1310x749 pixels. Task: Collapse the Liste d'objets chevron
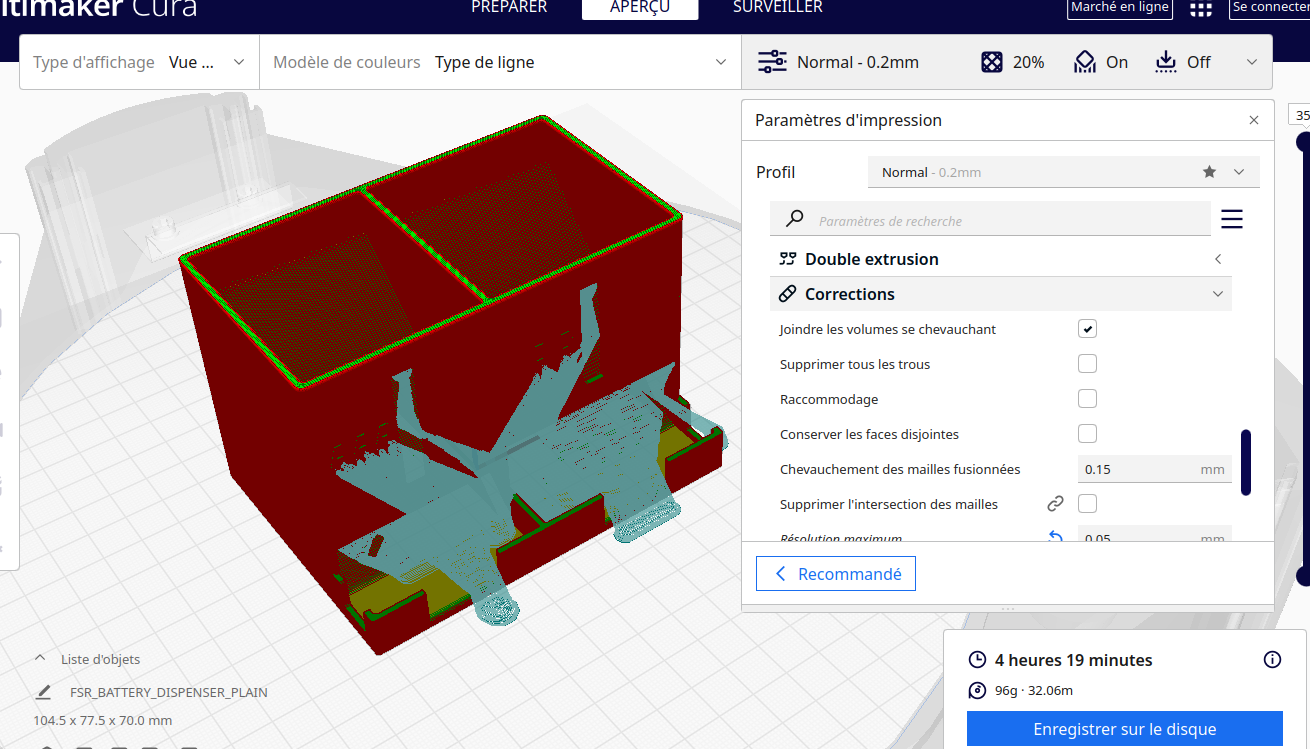point(40,659)
